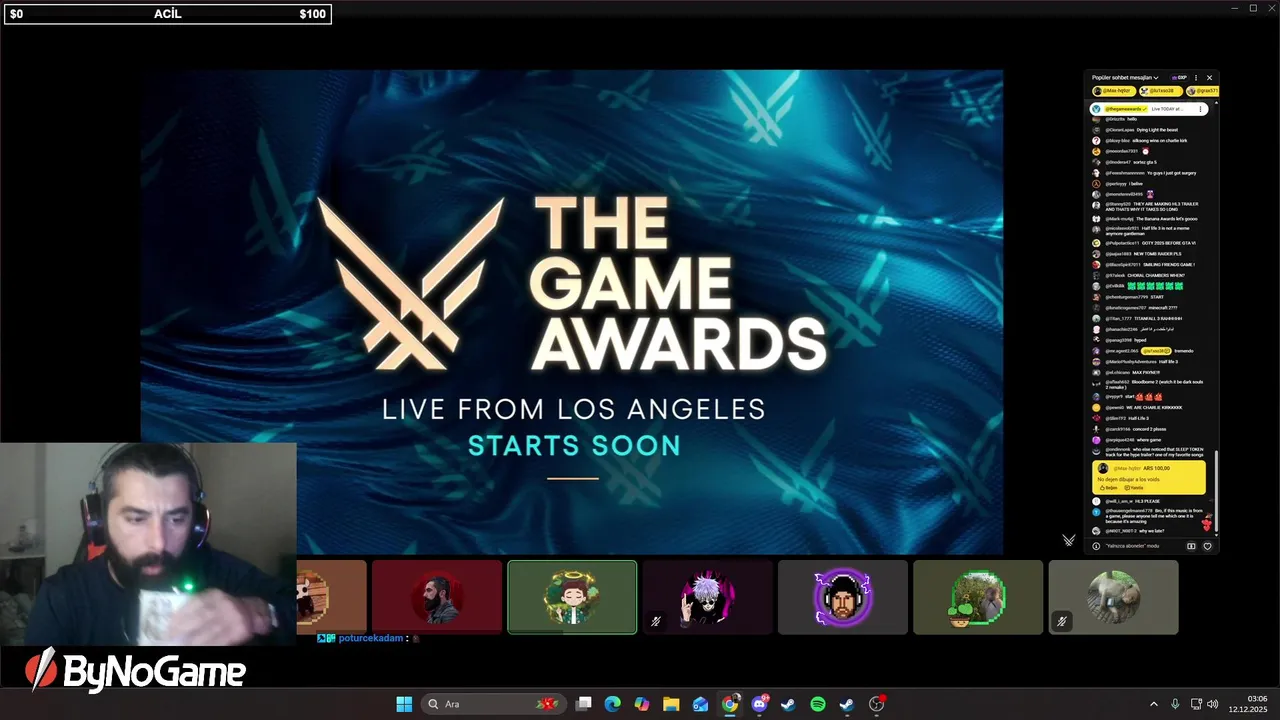Click the ACİL donation goal bar
Image resolution: width=1280 pixels, height=720 pixels.
click(168, 14)
